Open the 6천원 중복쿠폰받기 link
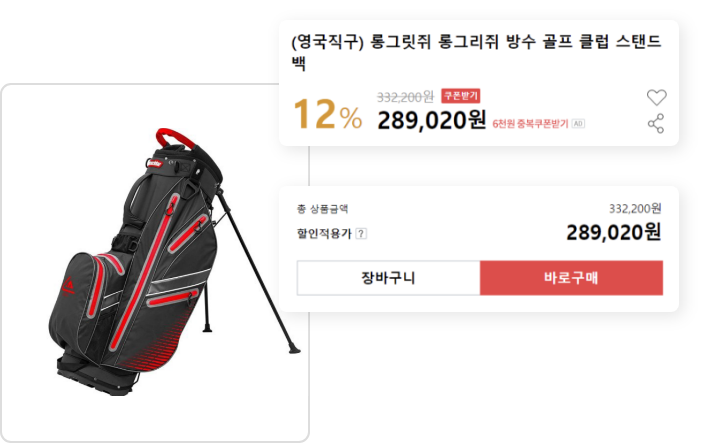Screen dimensions: 707x443 click(x=530, y=124)
